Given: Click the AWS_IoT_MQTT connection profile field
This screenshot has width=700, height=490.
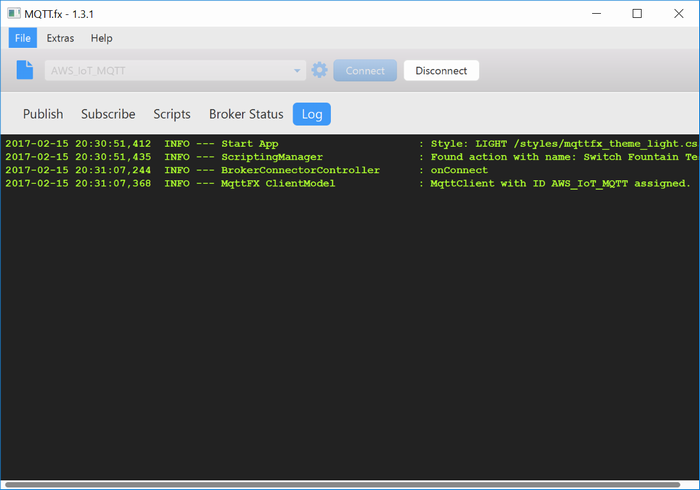Looking at the screenshot, I should tap(175, 71).
